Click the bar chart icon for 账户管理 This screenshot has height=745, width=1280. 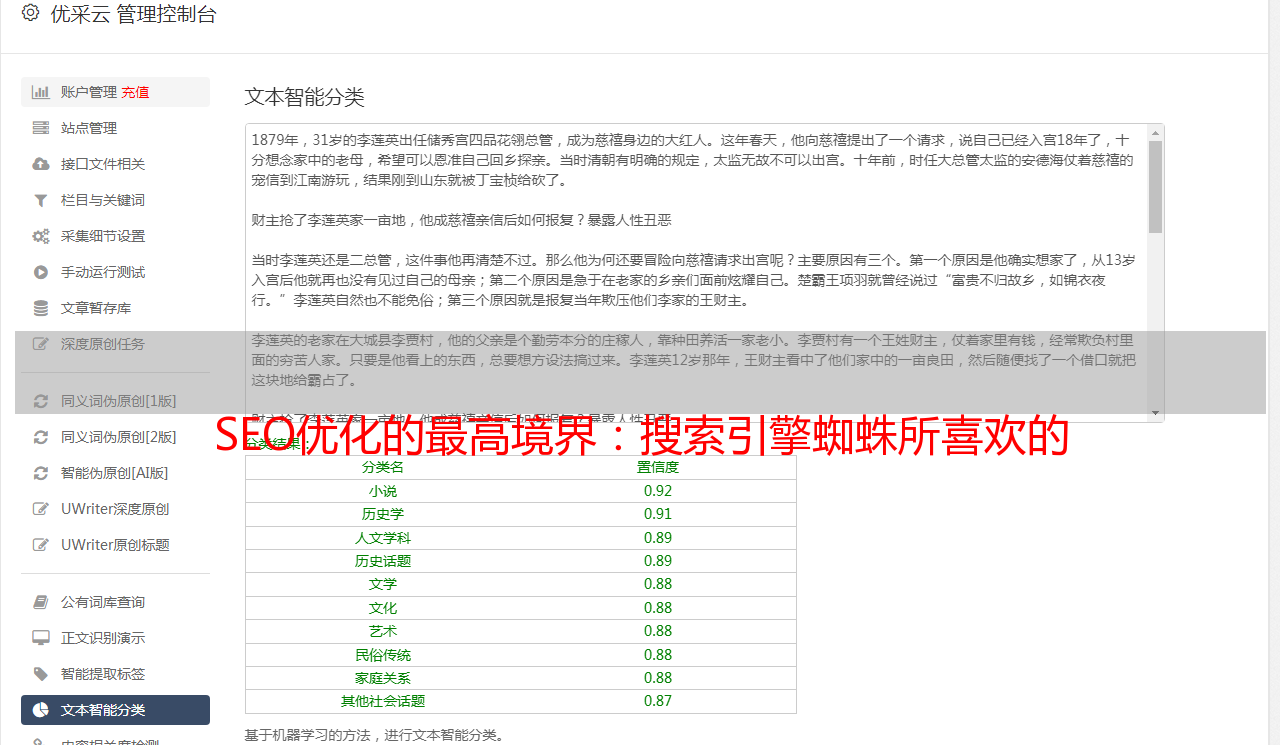pos(41,92)
